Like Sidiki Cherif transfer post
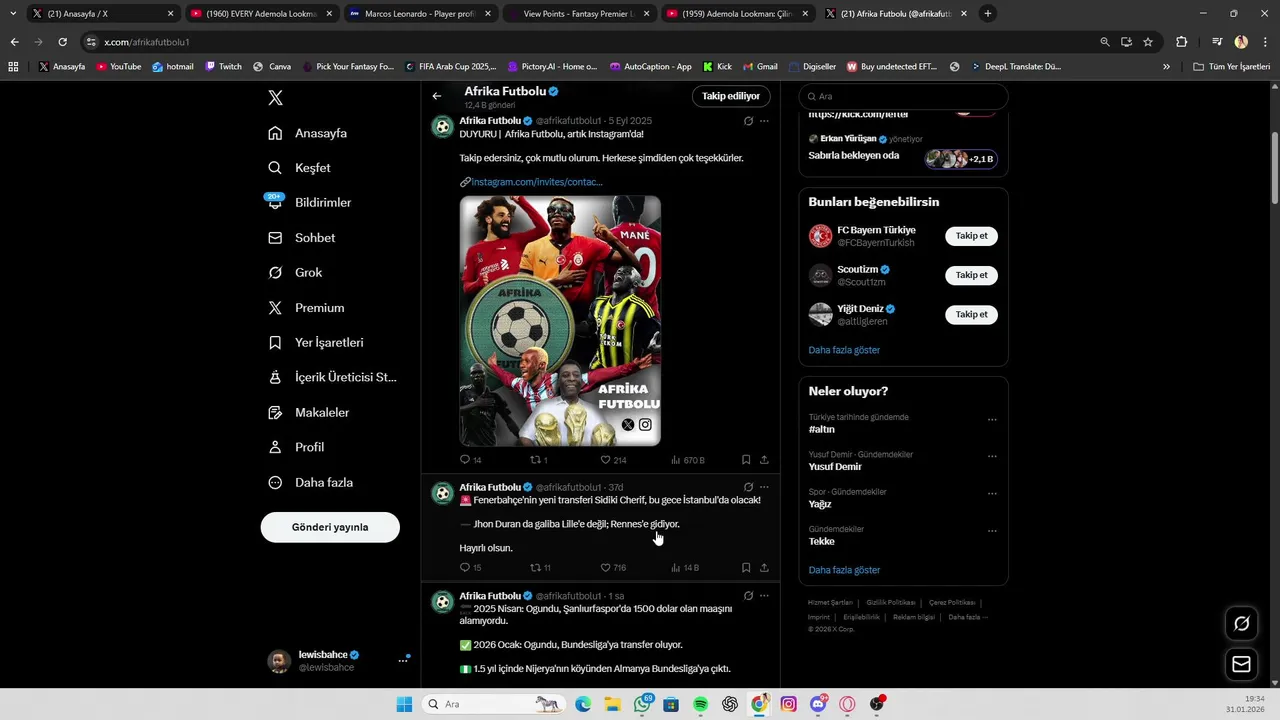This screenshot has width=1280, height=720. pos(613,567)
